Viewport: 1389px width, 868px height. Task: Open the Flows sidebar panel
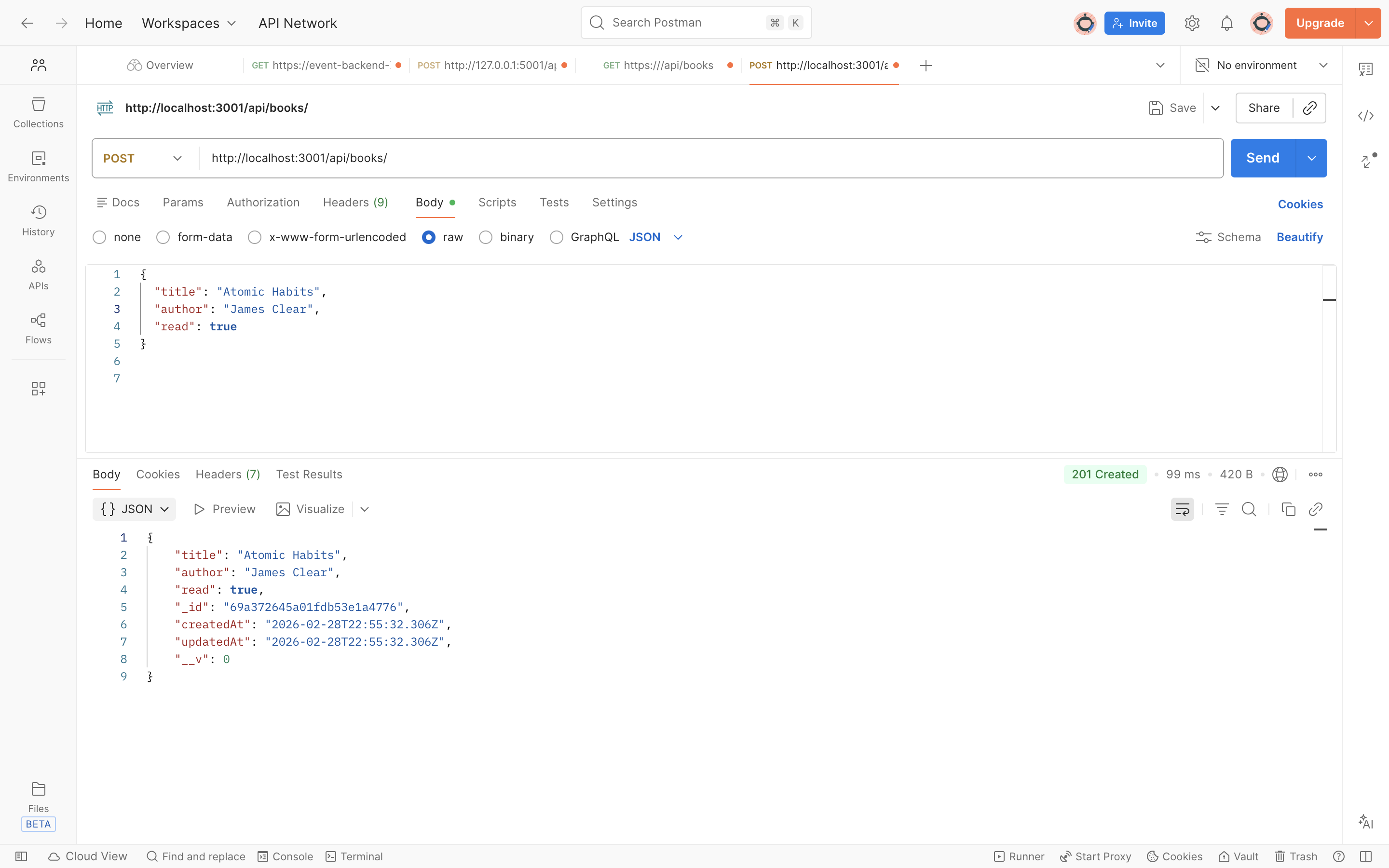(x=38, y=328)
